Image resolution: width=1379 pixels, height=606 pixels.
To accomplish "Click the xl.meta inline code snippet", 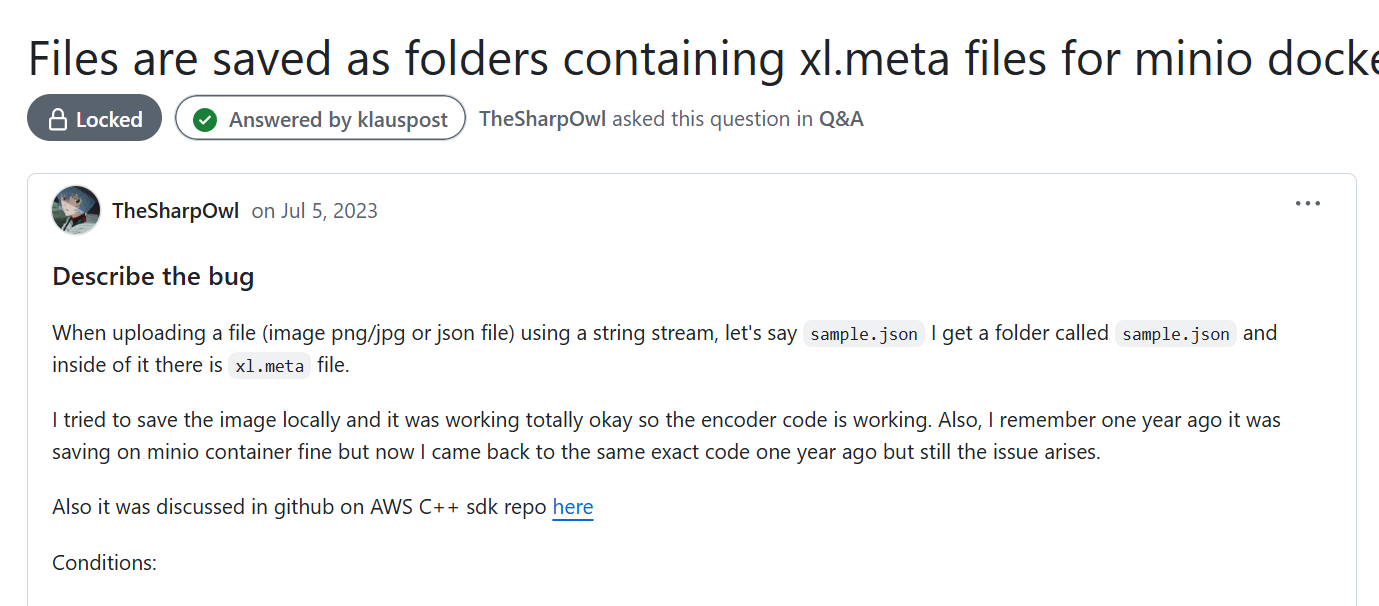I will tap(269, 366).
